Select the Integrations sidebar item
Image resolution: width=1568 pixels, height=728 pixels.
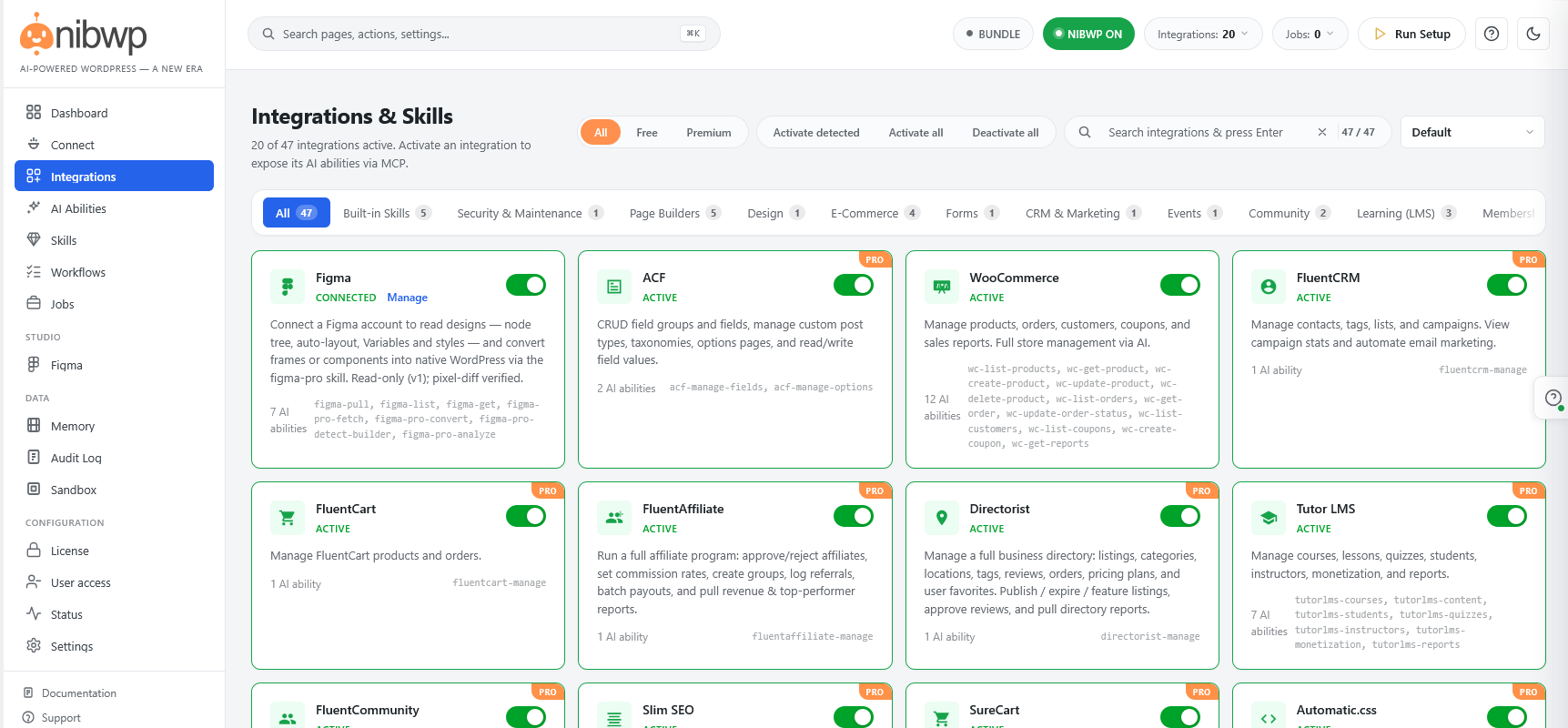(114, 177)
